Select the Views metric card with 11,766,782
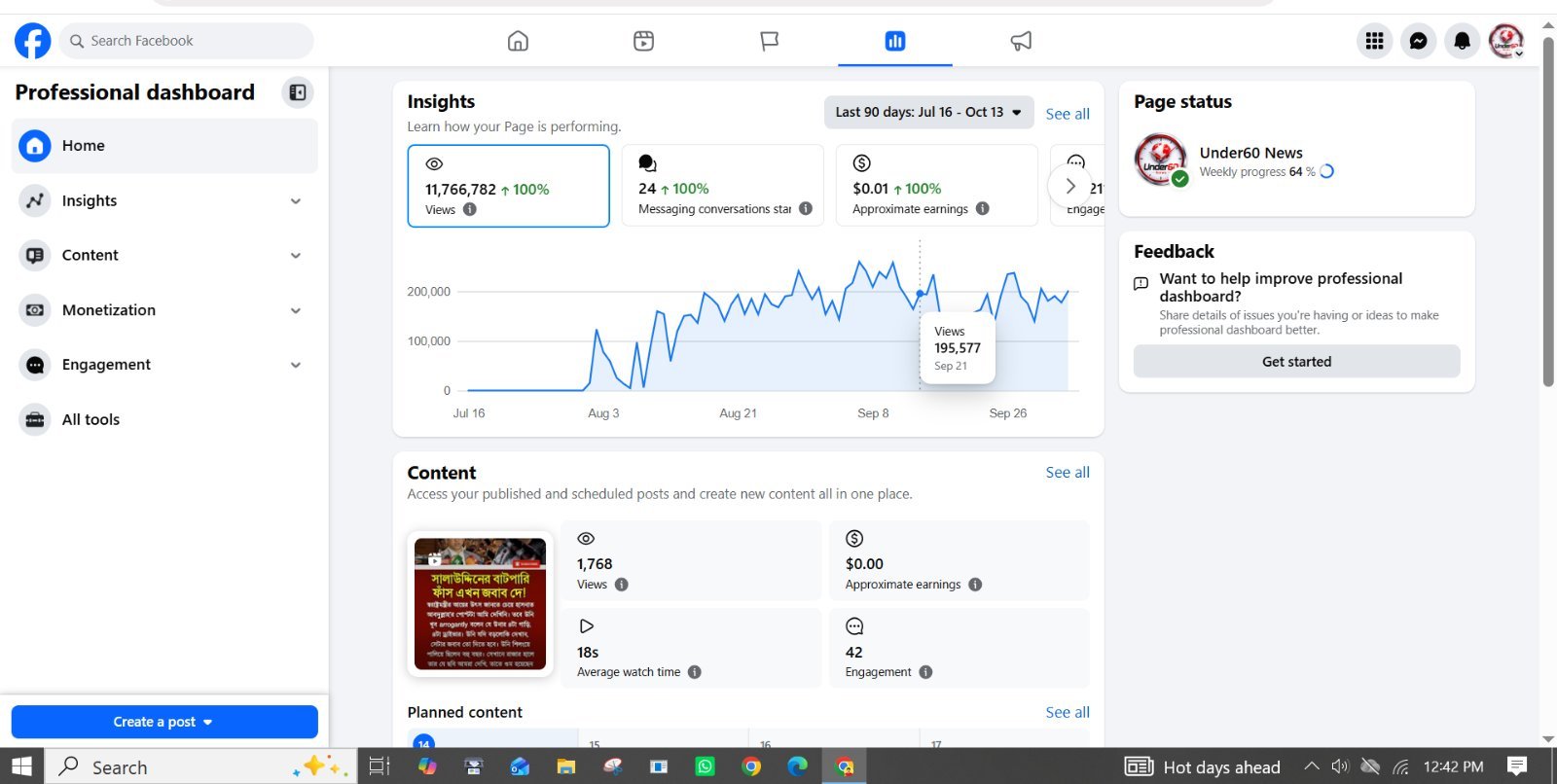Image resolution: width=1557 pixels, height=784 pixels. [509, 186]
